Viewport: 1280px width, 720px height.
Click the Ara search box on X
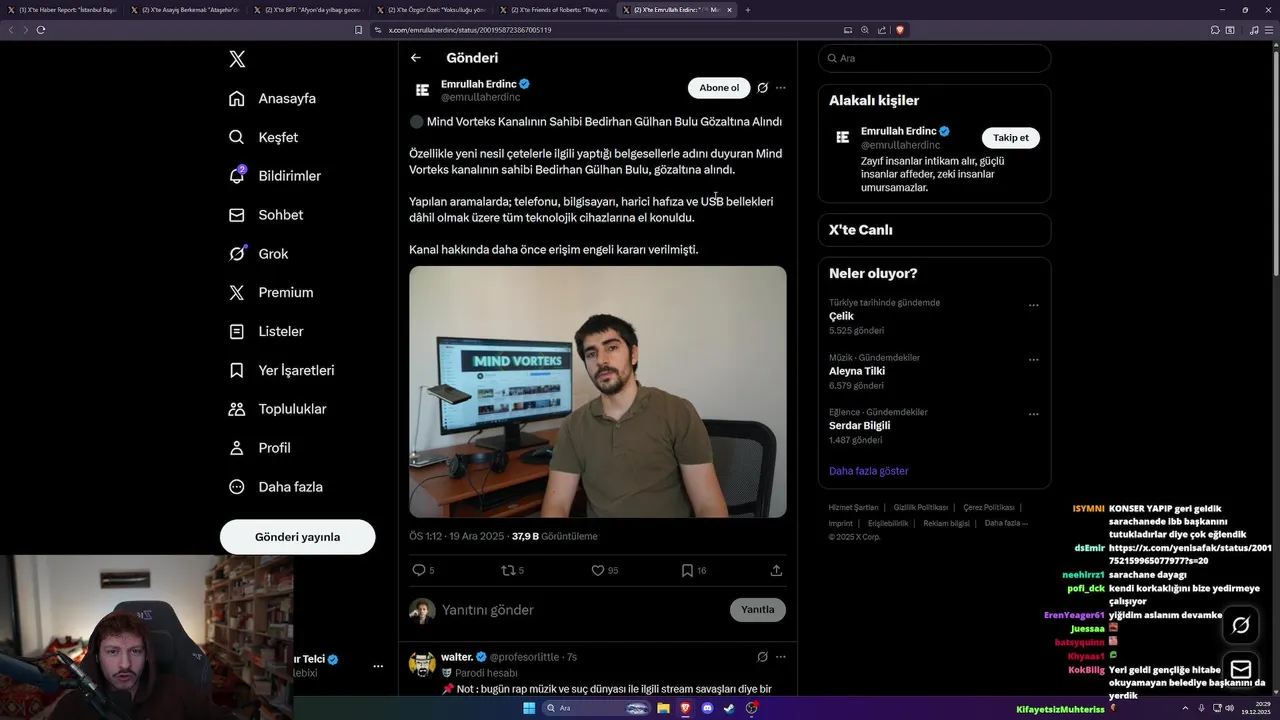point(934,58)
